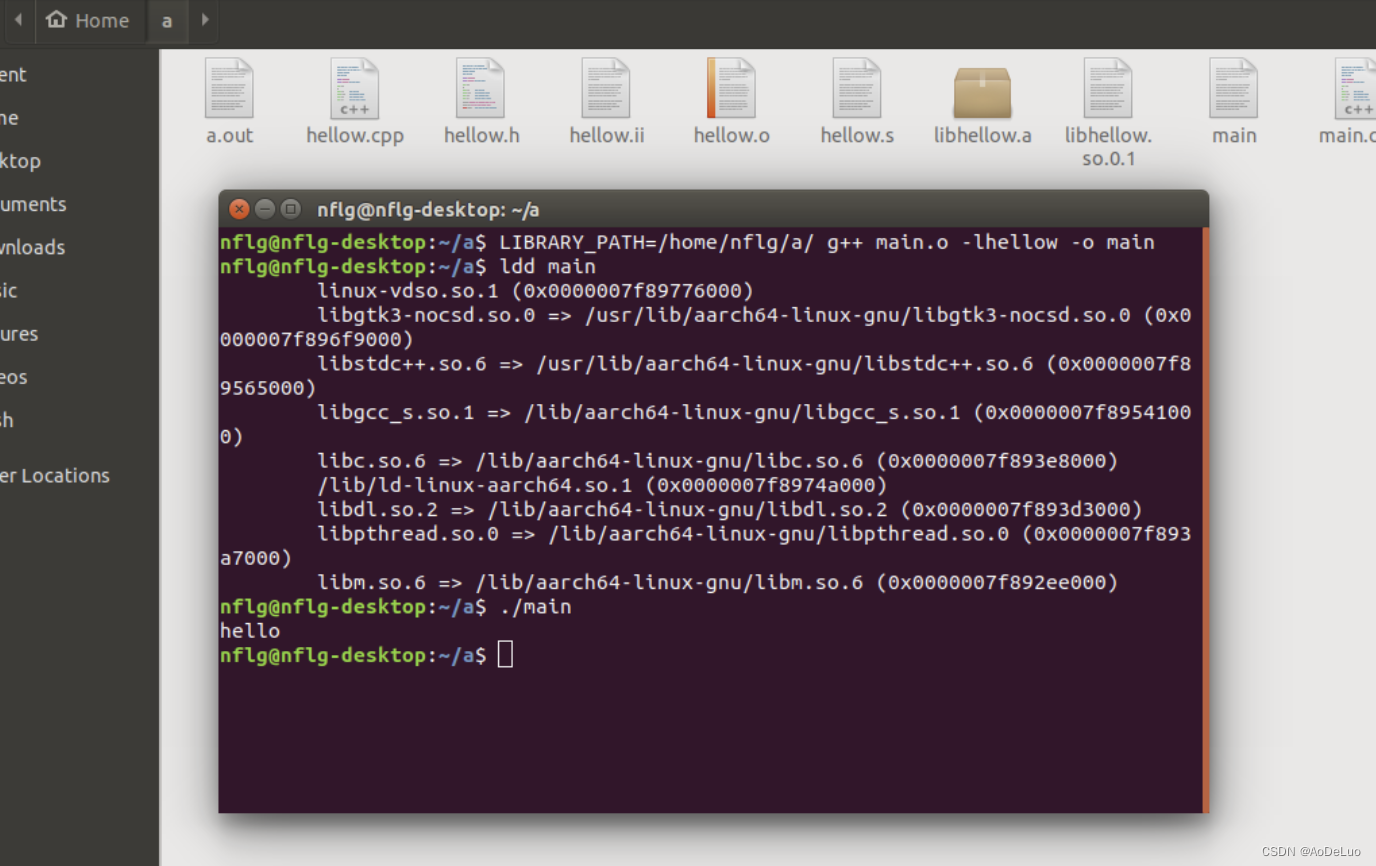
Task: Click the terminal's orange scrollbar
Action: (1206, 520)
